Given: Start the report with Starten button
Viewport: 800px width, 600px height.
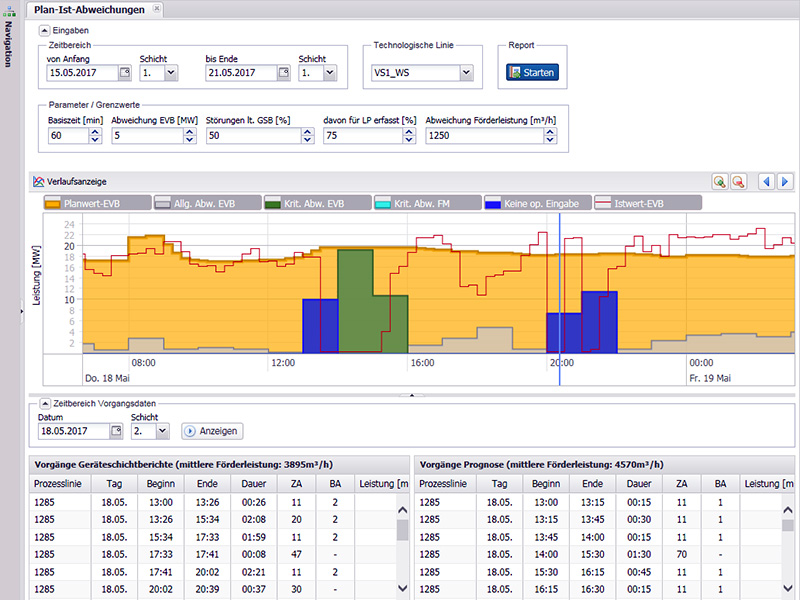Looking at the screenshot, I should (532, 72).
